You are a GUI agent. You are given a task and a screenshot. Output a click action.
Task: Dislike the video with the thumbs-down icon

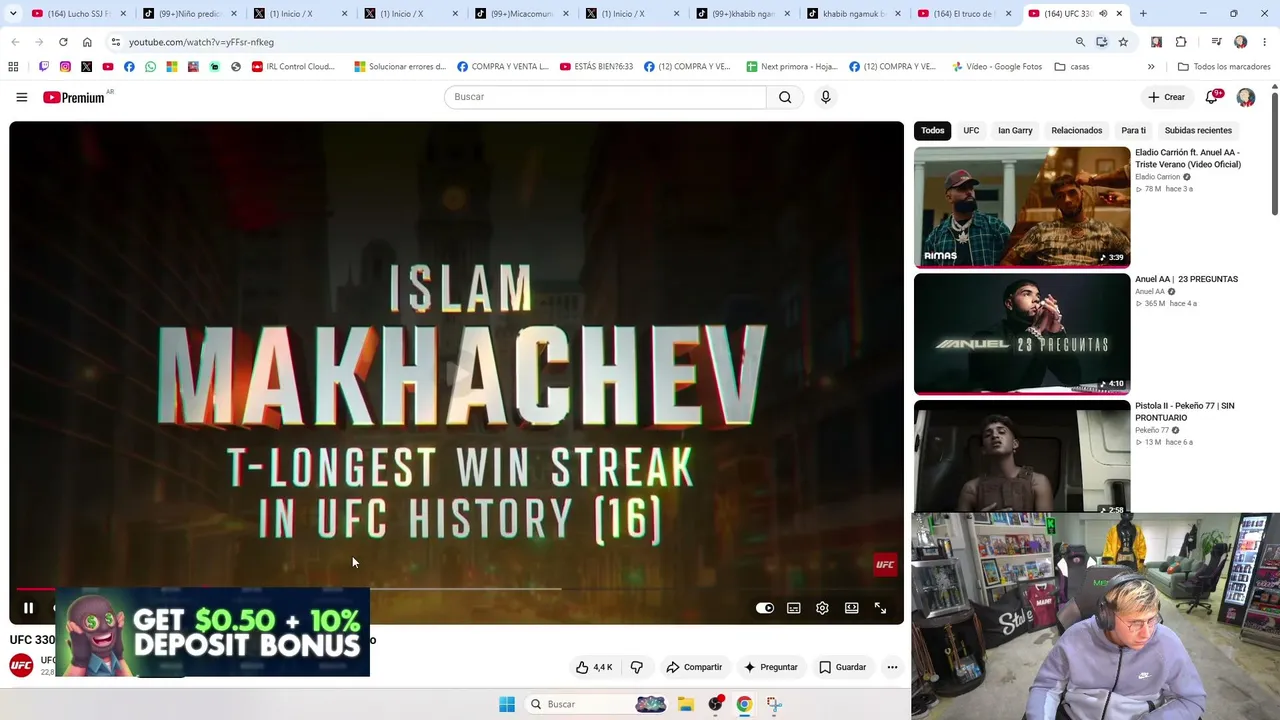coord(637,667)
